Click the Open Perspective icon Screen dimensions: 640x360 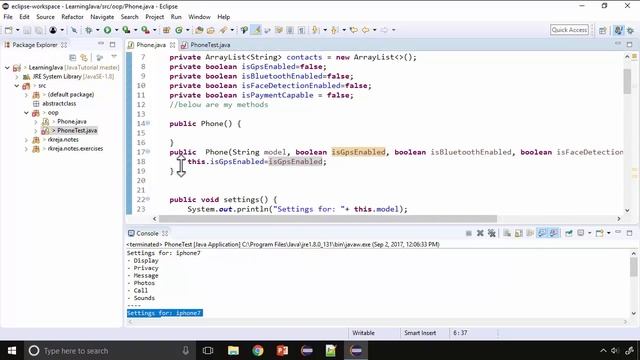(603, 30)
